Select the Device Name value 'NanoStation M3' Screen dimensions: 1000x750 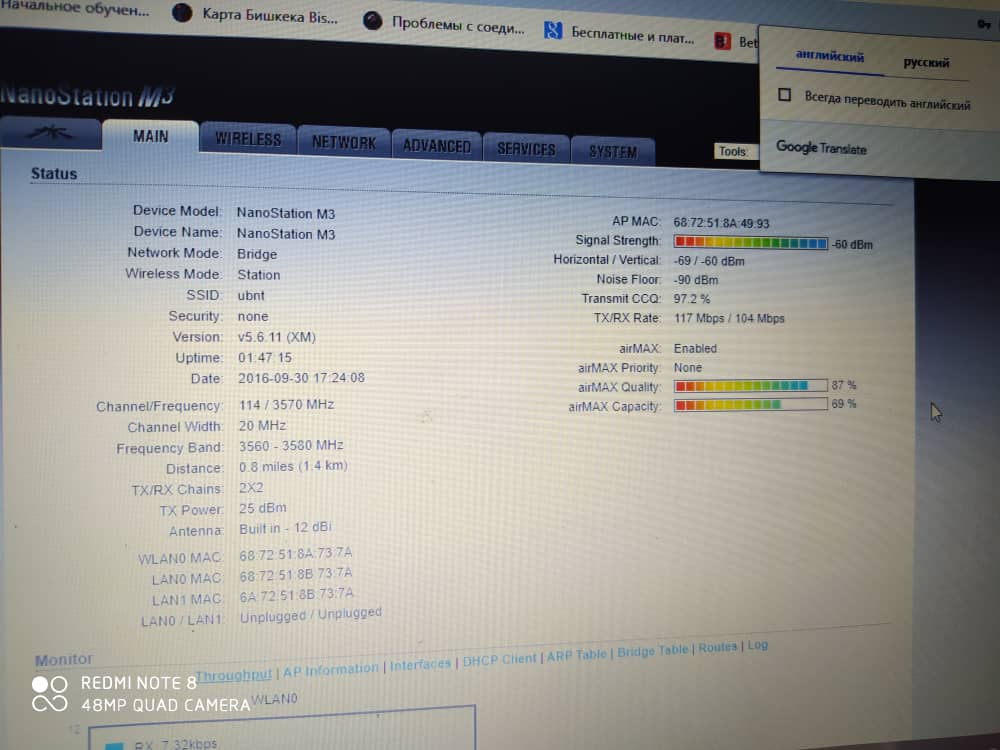tap(286, 234)
